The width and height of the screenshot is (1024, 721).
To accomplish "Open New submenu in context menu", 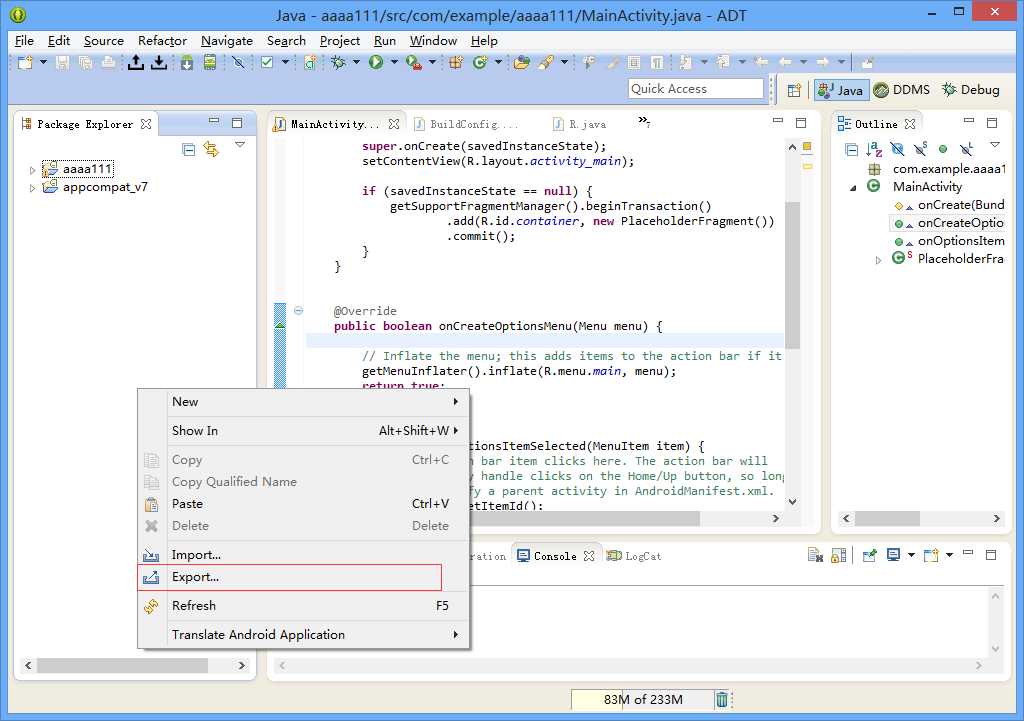I will point(304,402).
